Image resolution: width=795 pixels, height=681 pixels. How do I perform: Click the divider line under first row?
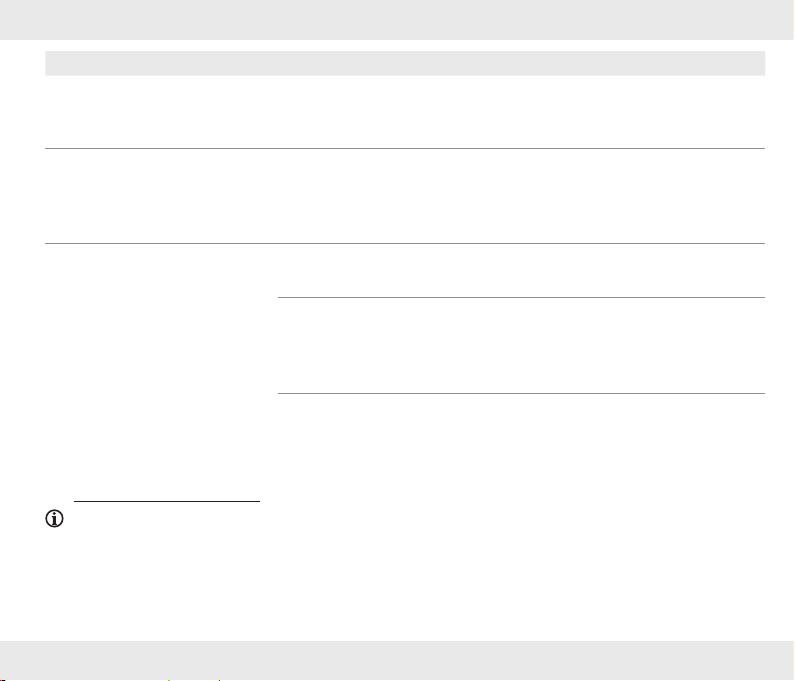405,149
